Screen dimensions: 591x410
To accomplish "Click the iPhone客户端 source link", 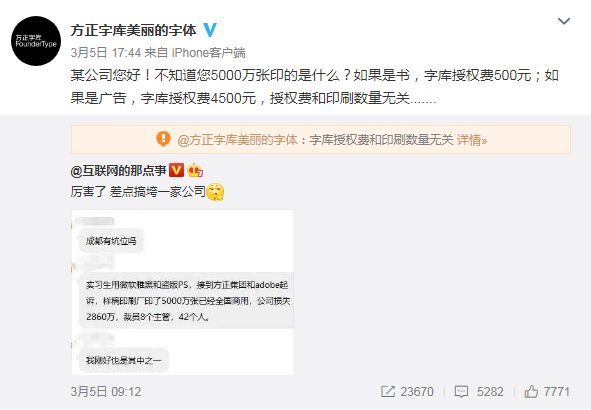I will pos(208,53).
